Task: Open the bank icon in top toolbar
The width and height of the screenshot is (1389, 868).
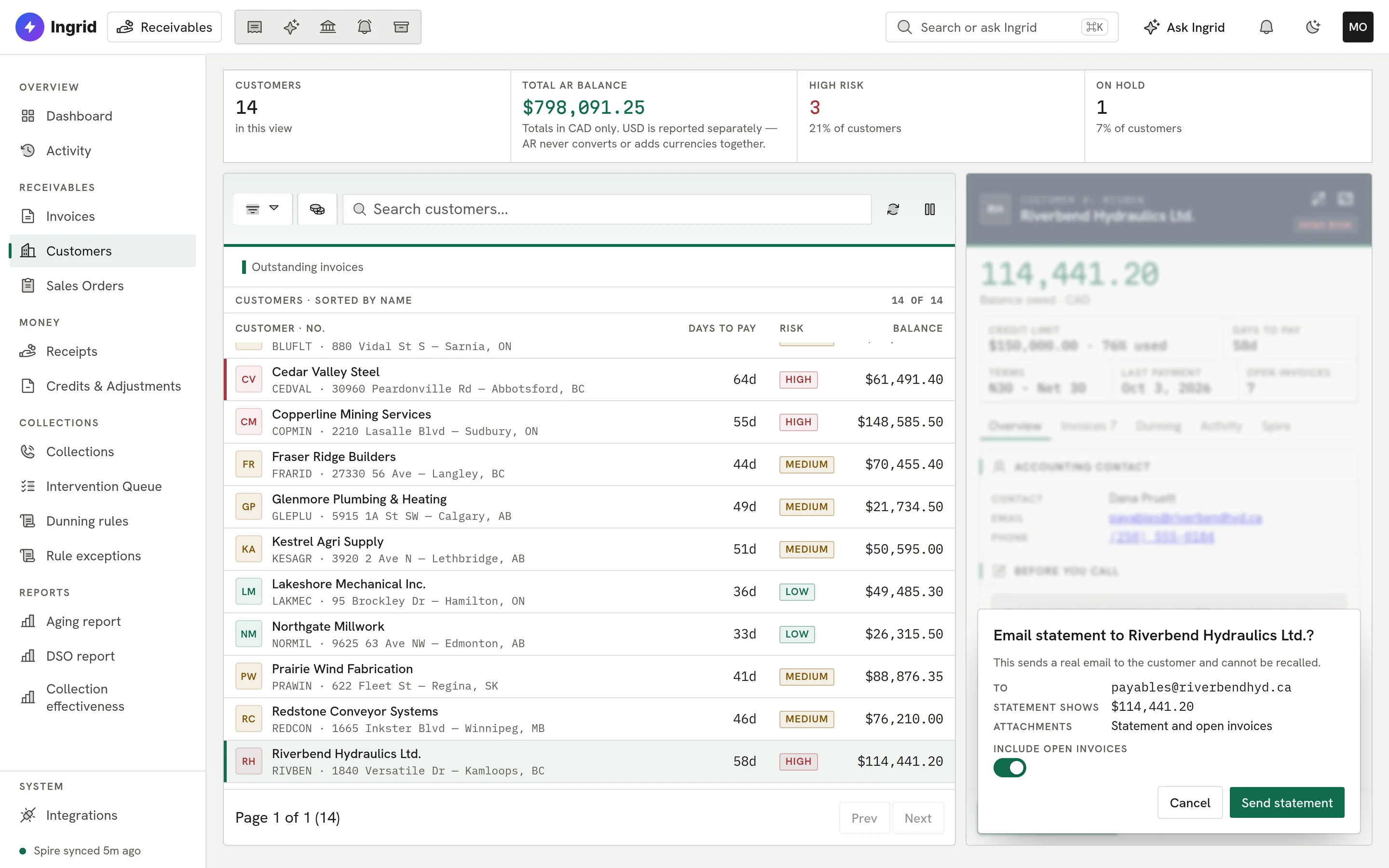Action: click(328, 27)
